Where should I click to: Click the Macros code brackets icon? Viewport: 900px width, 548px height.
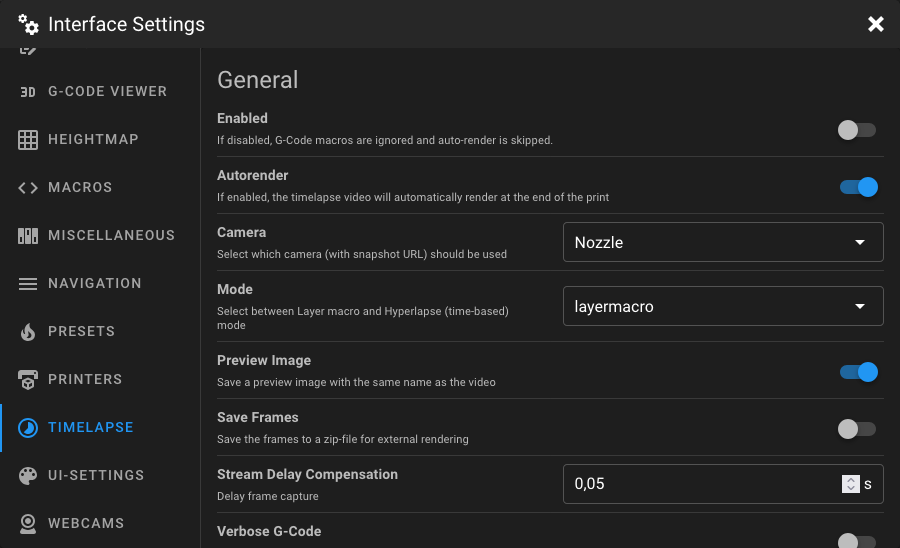pyautogui.click(x=28, y=188)
